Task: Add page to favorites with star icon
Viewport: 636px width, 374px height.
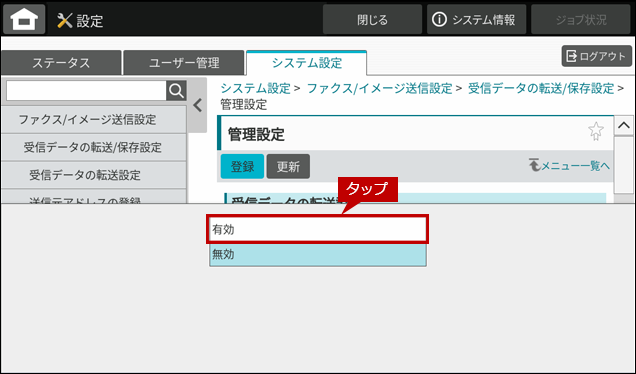Action: (595, 131)
